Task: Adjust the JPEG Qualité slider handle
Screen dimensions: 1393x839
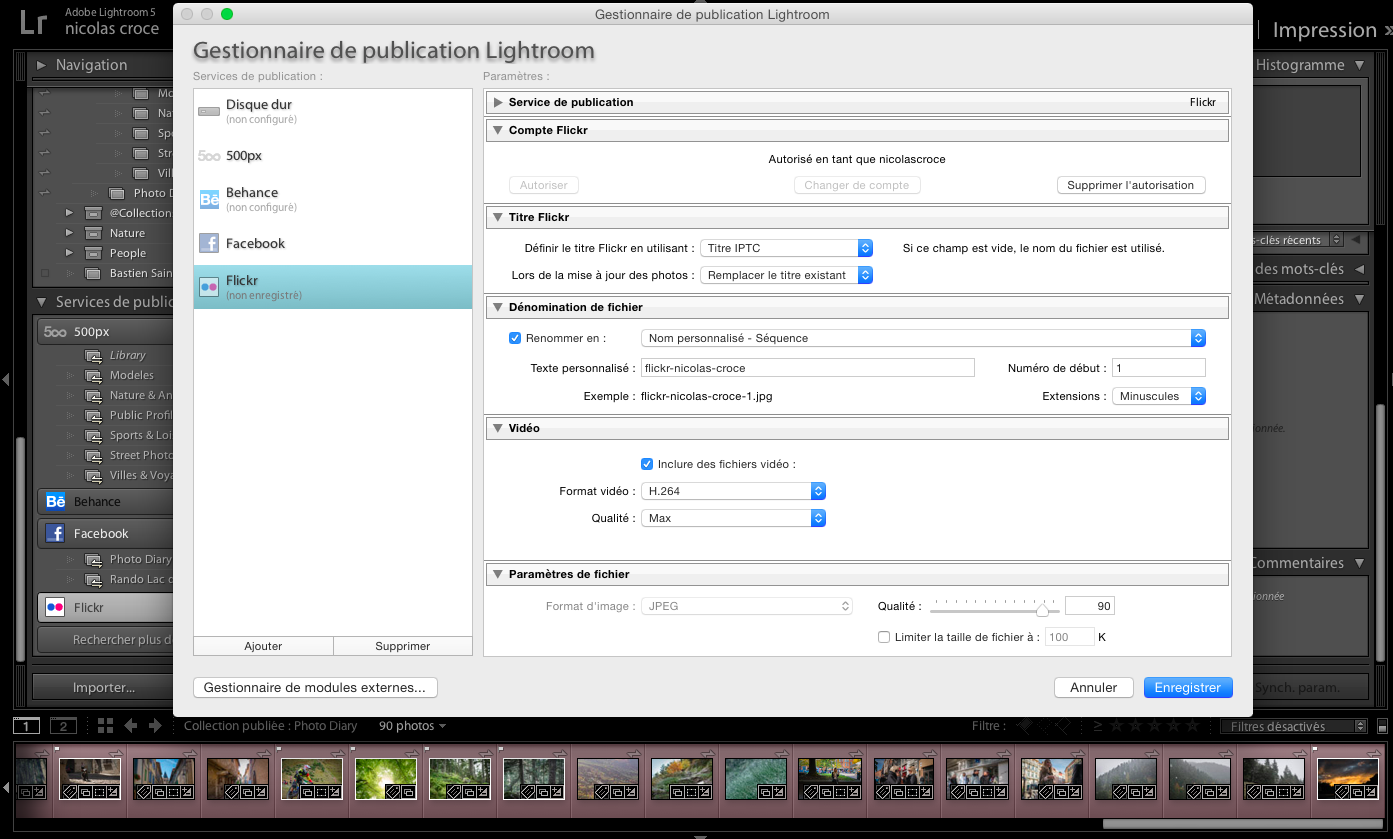Action: click(1042, 609)
